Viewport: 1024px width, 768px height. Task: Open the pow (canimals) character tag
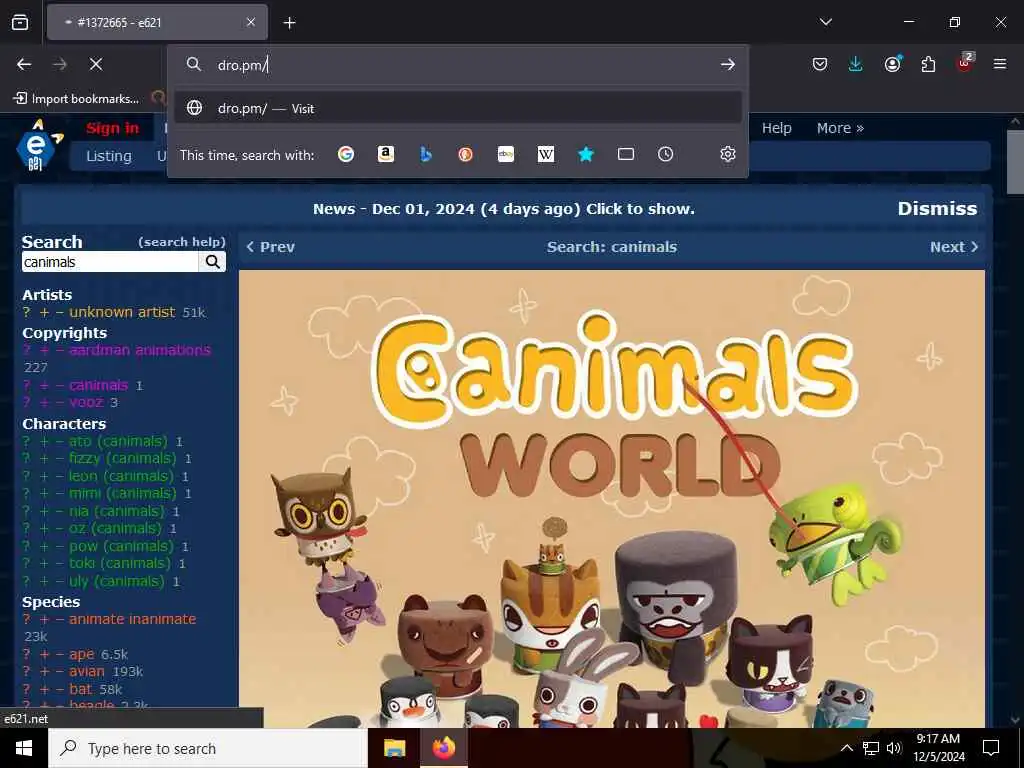pyautogui.click(x=121, y=546)
